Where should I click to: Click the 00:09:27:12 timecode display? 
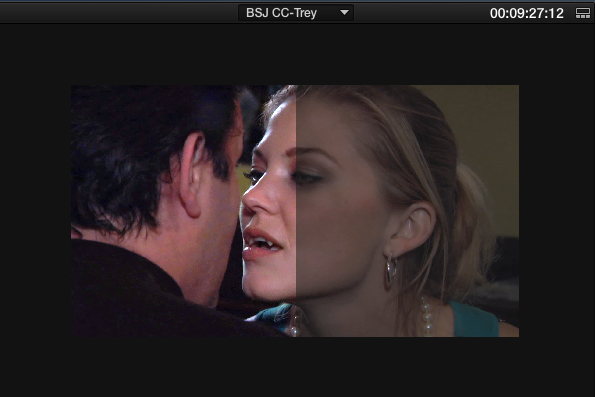point(526,13)
